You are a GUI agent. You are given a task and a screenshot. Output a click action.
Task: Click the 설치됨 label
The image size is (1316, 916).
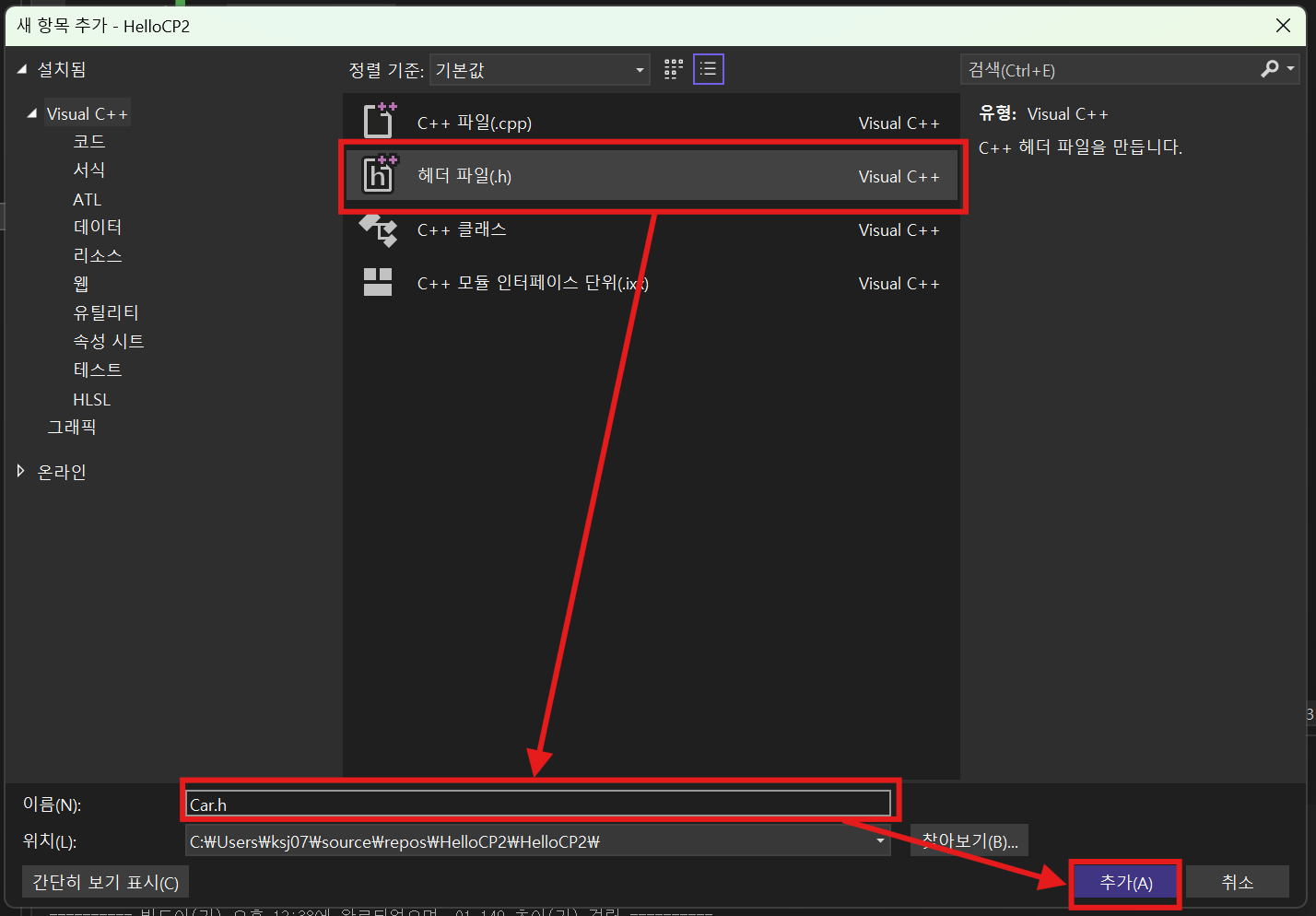62,69
